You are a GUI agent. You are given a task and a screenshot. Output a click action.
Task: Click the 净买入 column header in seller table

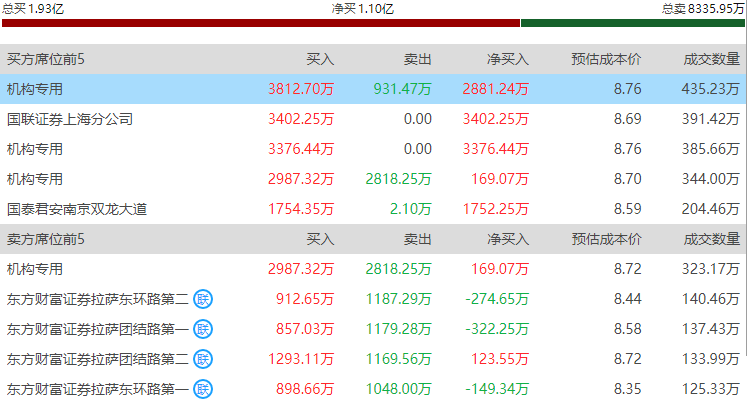coord(508,239)
